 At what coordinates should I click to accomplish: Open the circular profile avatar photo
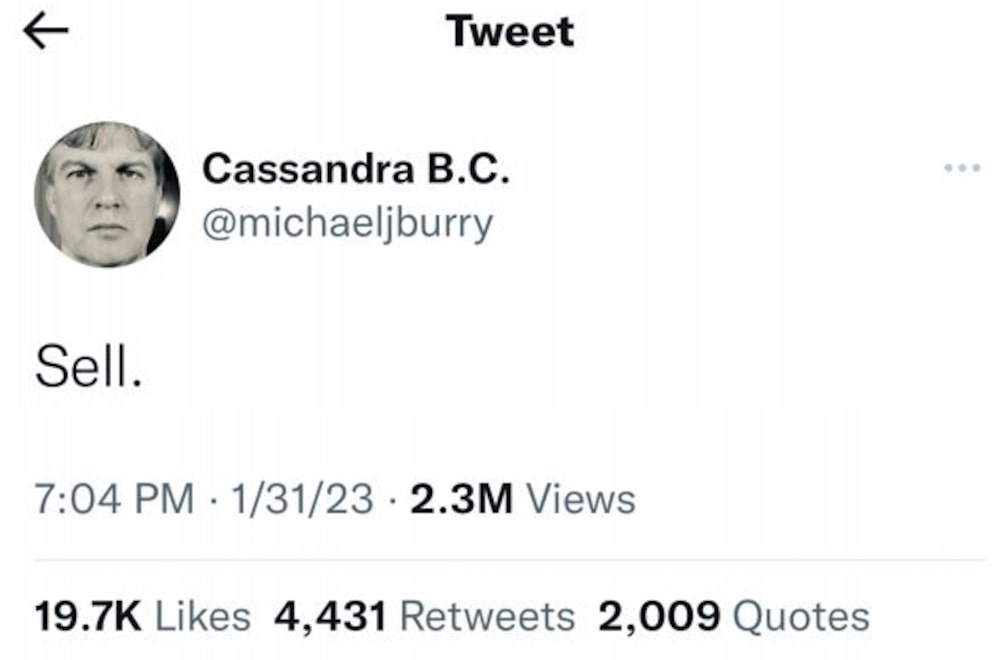107,194
